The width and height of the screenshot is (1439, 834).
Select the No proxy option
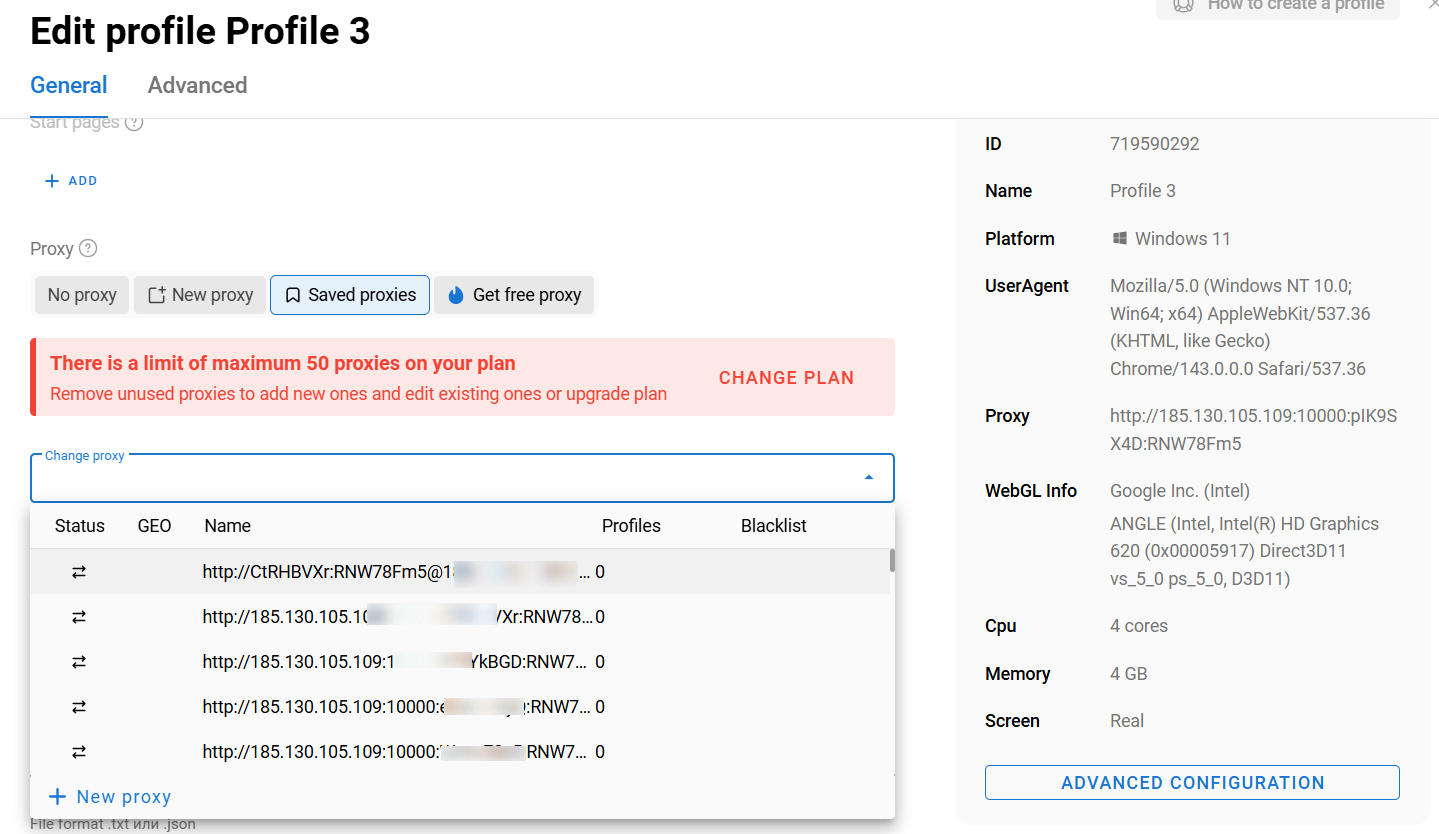tap(82, 295)
